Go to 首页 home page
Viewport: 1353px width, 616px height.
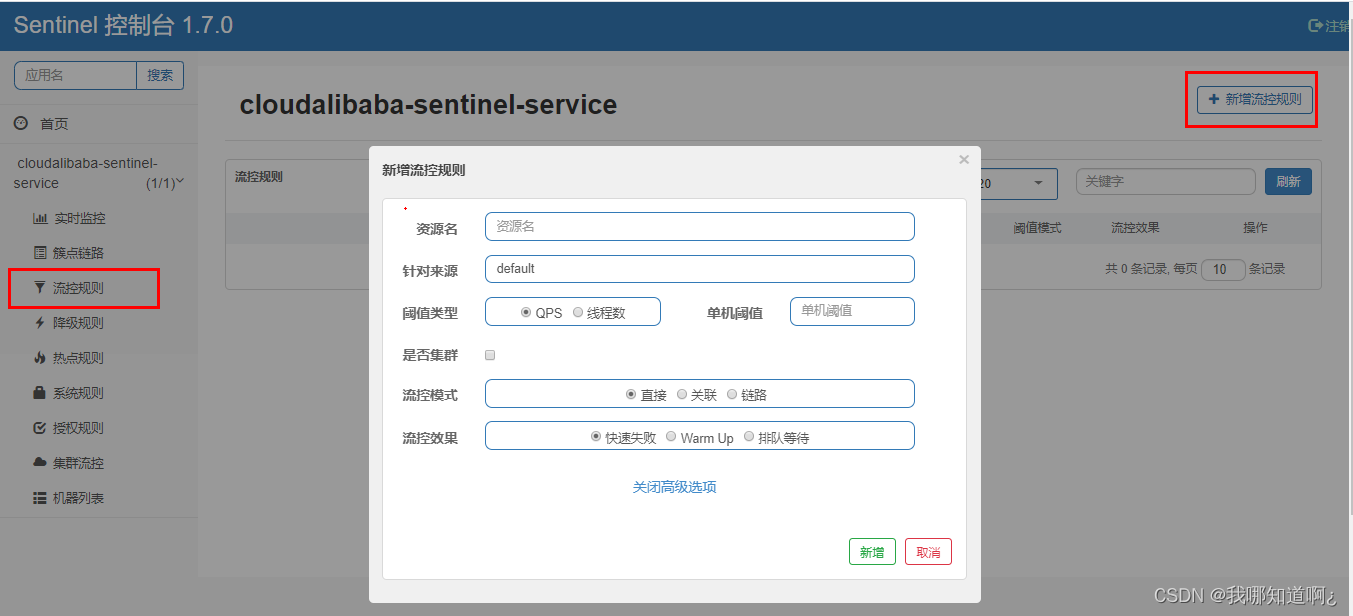[53, 123]
